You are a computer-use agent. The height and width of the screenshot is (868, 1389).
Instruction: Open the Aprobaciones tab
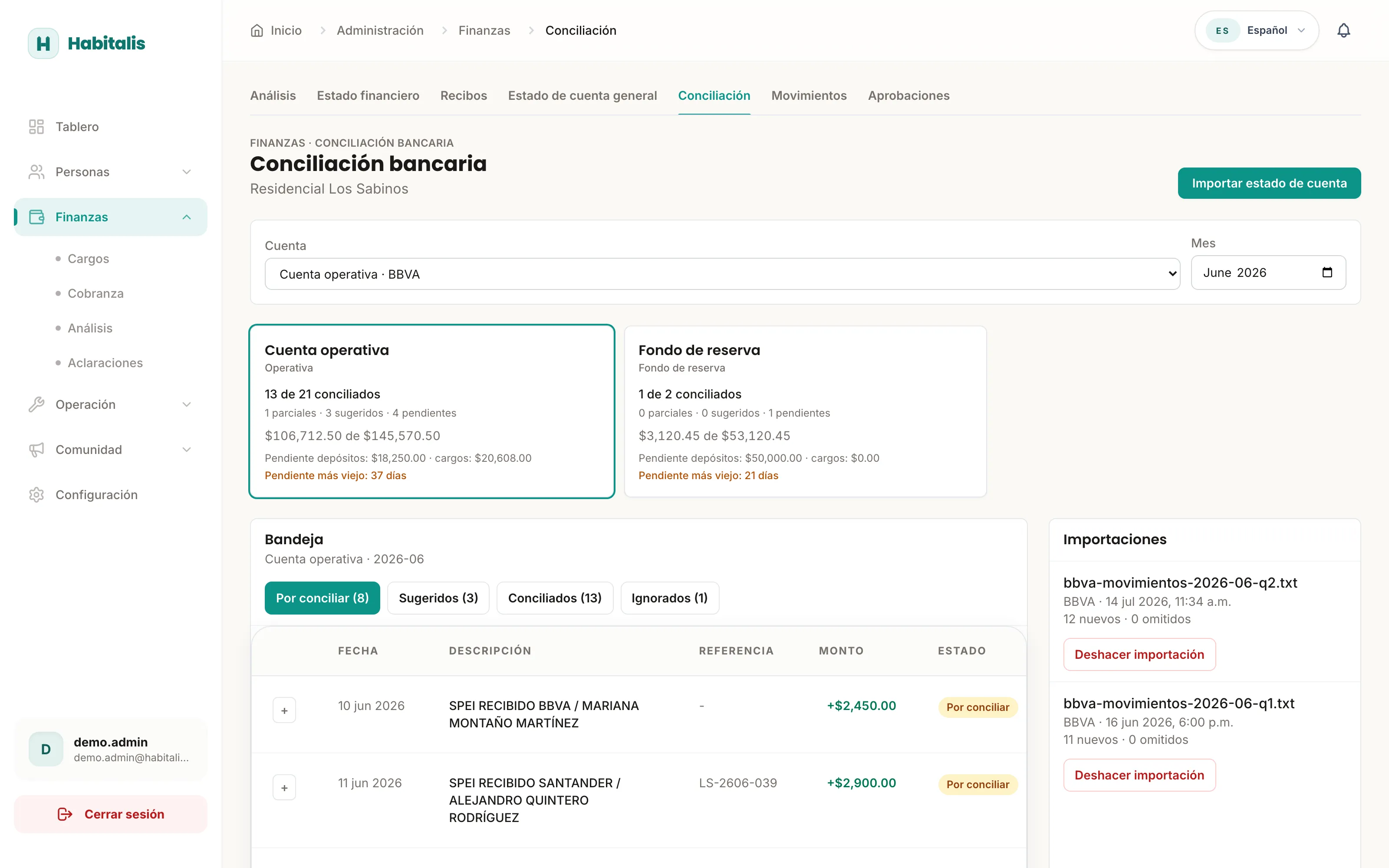tap(908, 96)
